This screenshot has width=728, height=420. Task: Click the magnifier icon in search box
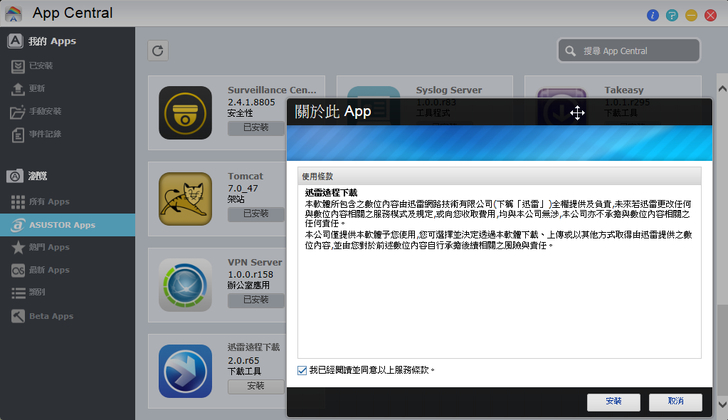pos(571,51)
